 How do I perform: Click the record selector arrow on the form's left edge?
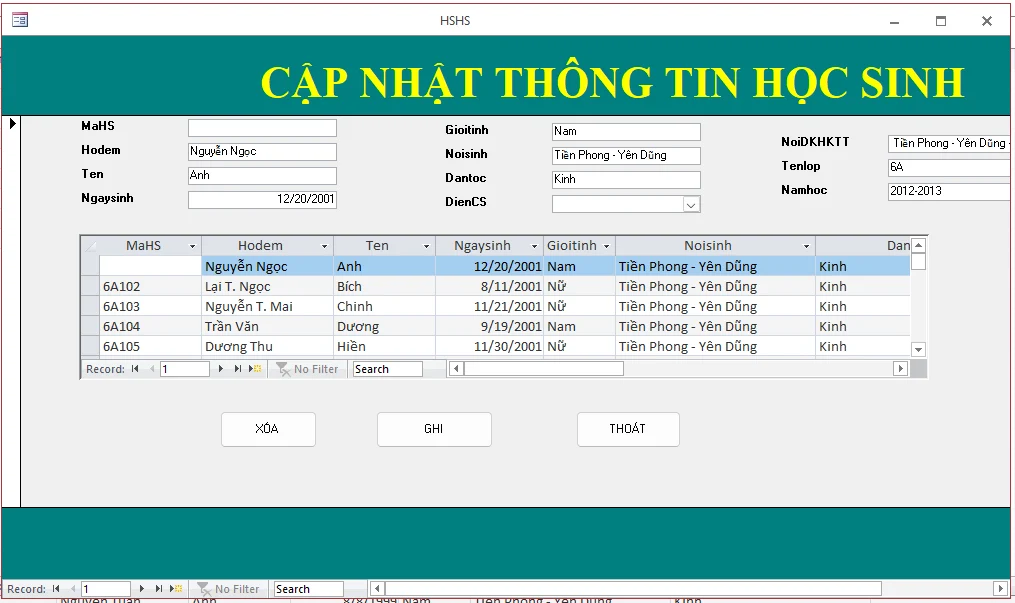pos(13,123)
